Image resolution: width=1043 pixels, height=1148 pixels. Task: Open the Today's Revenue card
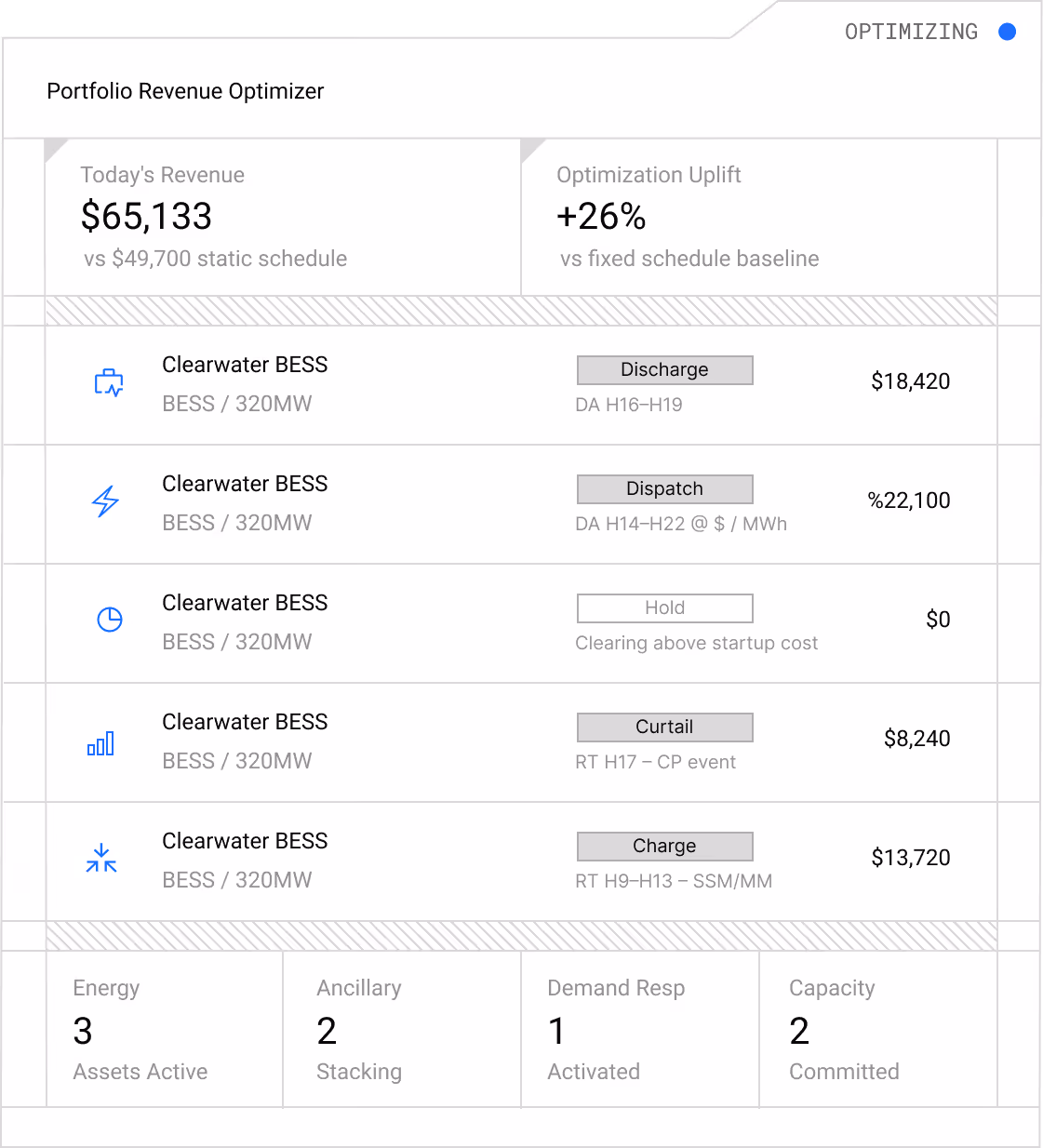(x=283, y=217)
